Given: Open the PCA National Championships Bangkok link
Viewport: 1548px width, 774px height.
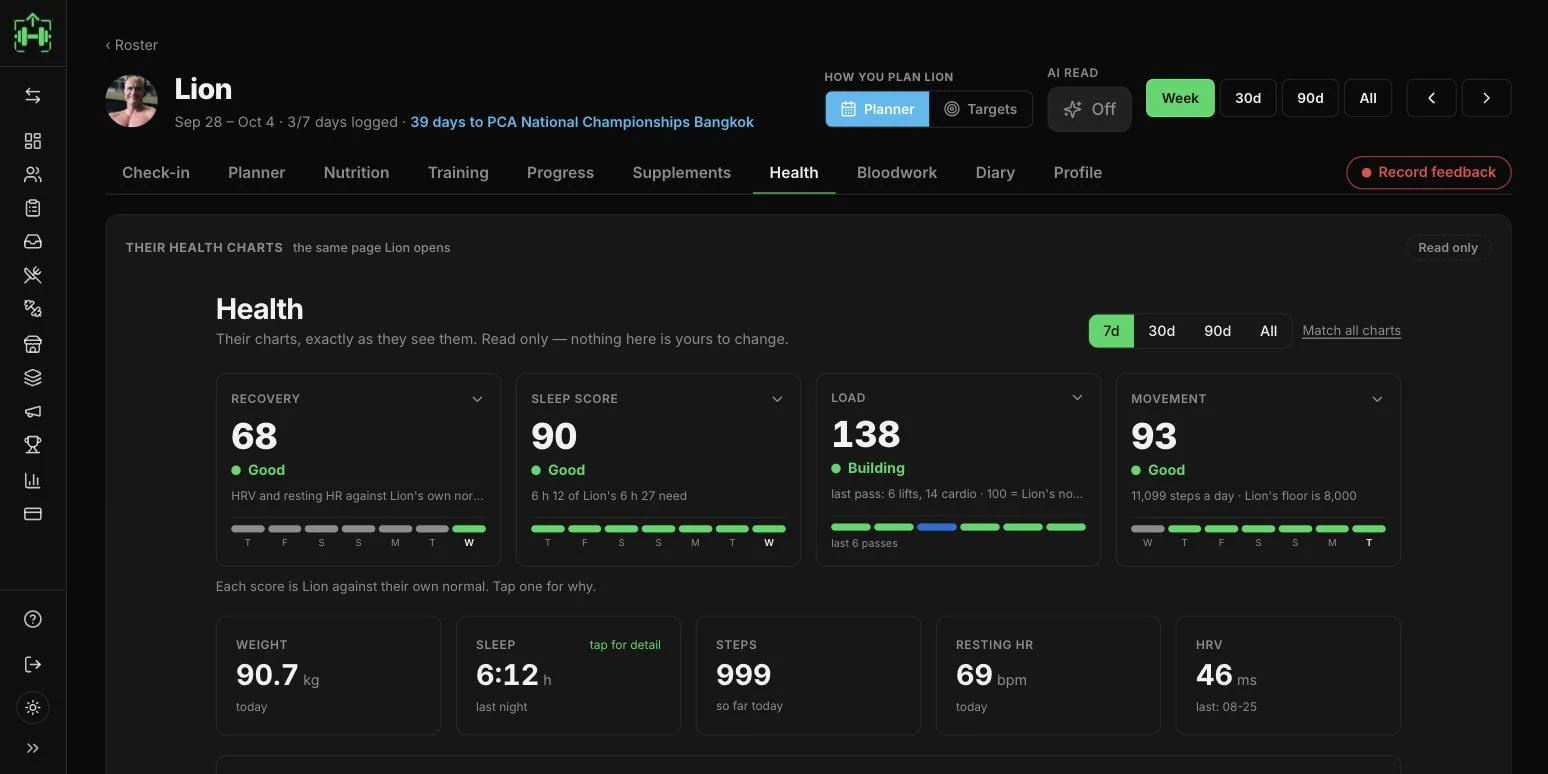Looking at the screenshot, I should tap(582, 122).
